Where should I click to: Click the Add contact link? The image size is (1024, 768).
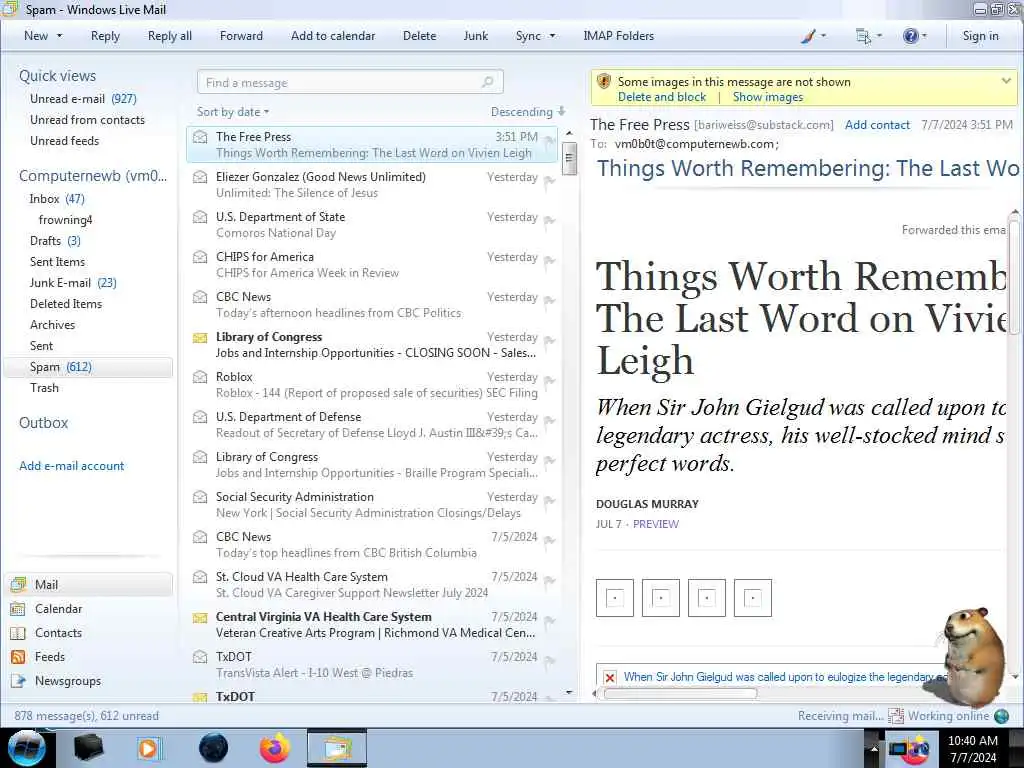877,125
